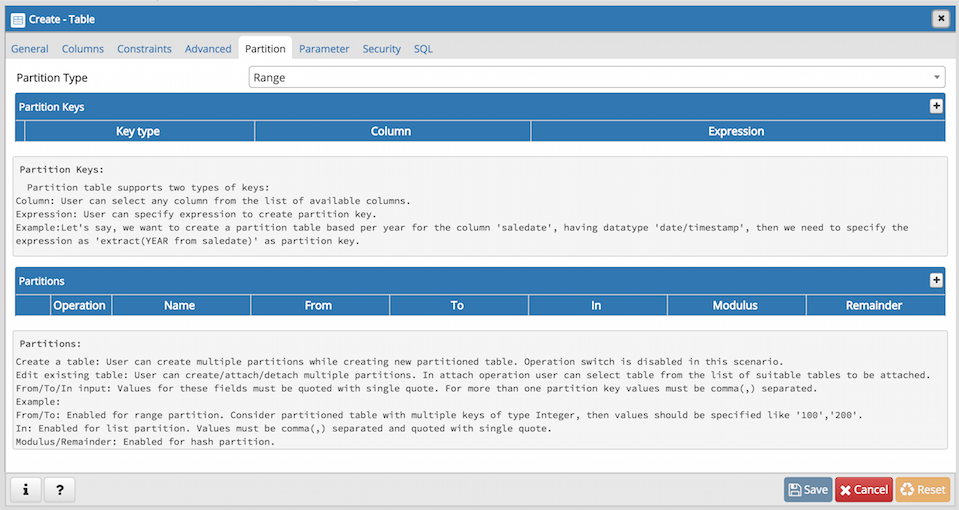The height and width of the screenshot is (510, 959).
Task: Click the dropdown arrow for Range
Action: [x=936, y=78]
